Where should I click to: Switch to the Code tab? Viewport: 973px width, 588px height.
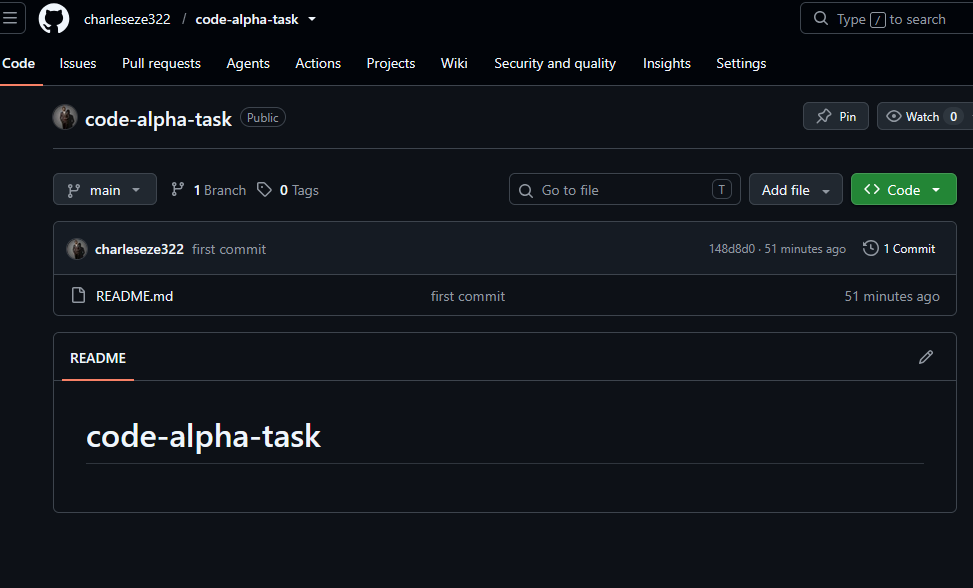(19, 63)
